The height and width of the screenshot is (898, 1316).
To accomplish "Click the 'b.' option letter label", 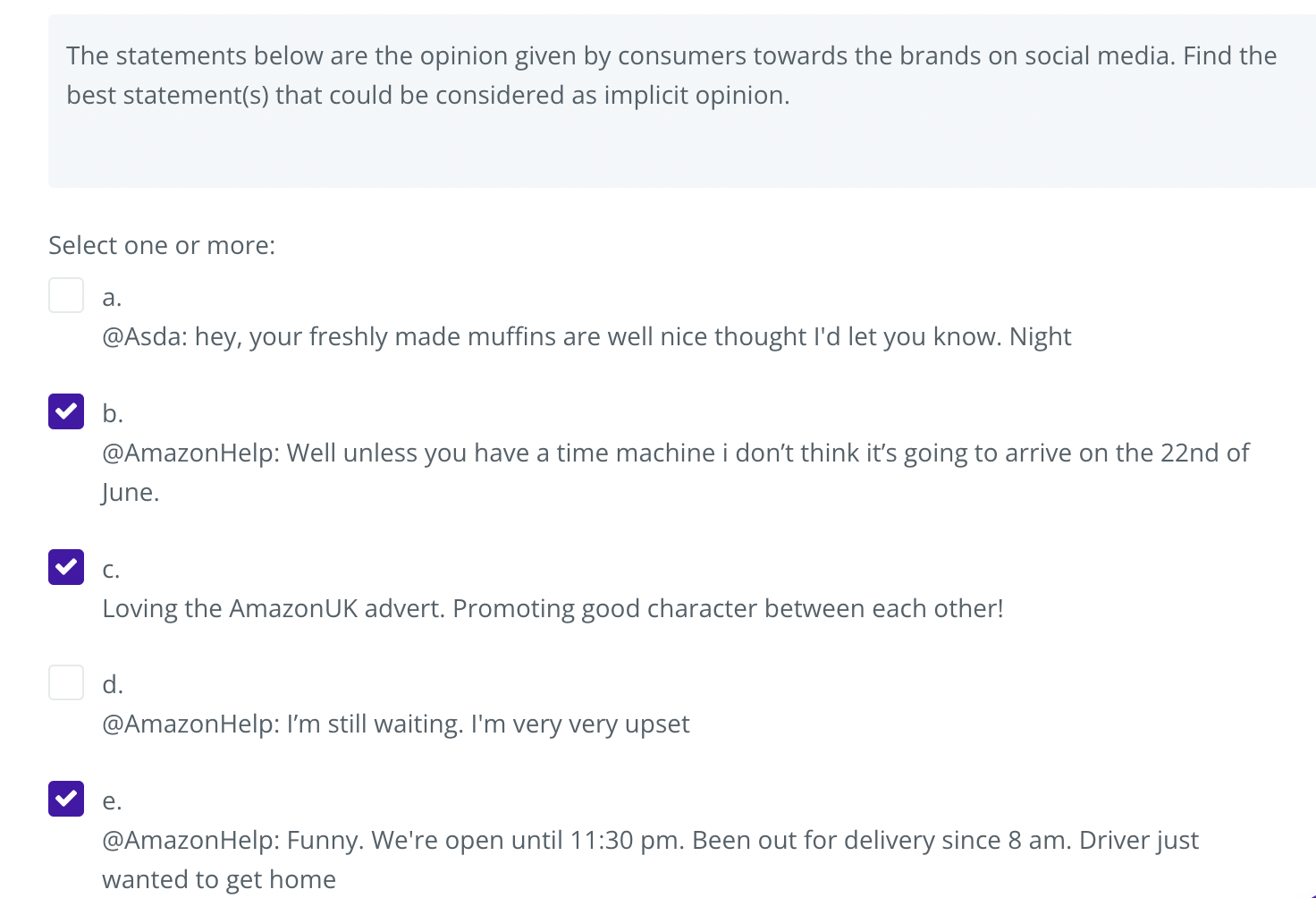I will point(113,413).
